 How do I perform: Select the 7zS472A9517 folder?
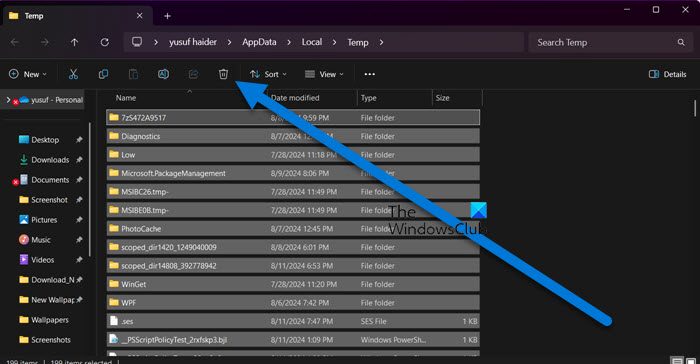[x=293, y=117]
